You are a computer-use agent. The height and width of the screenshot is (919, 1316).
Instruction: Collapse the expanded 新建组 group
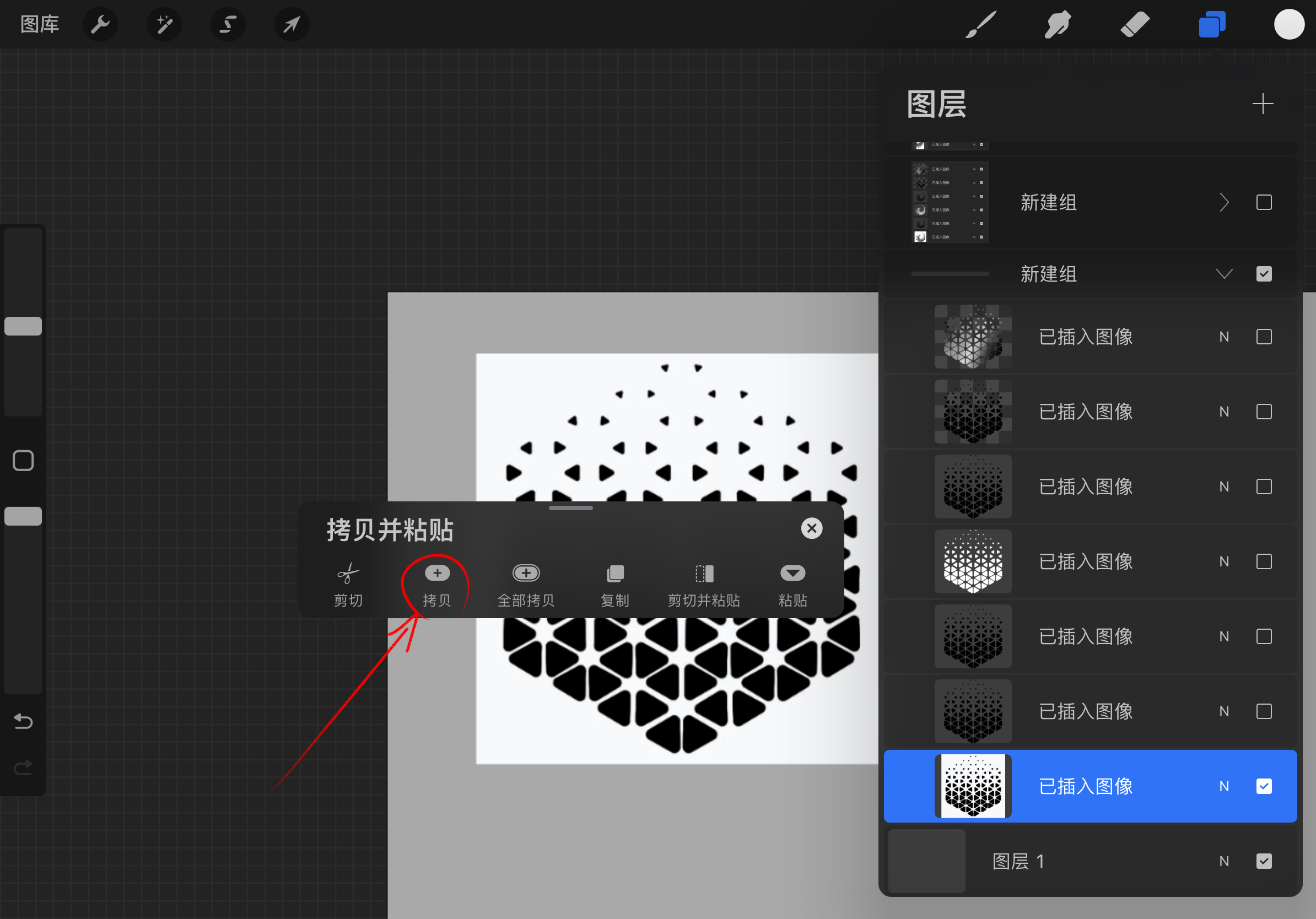click(1225, 274)
